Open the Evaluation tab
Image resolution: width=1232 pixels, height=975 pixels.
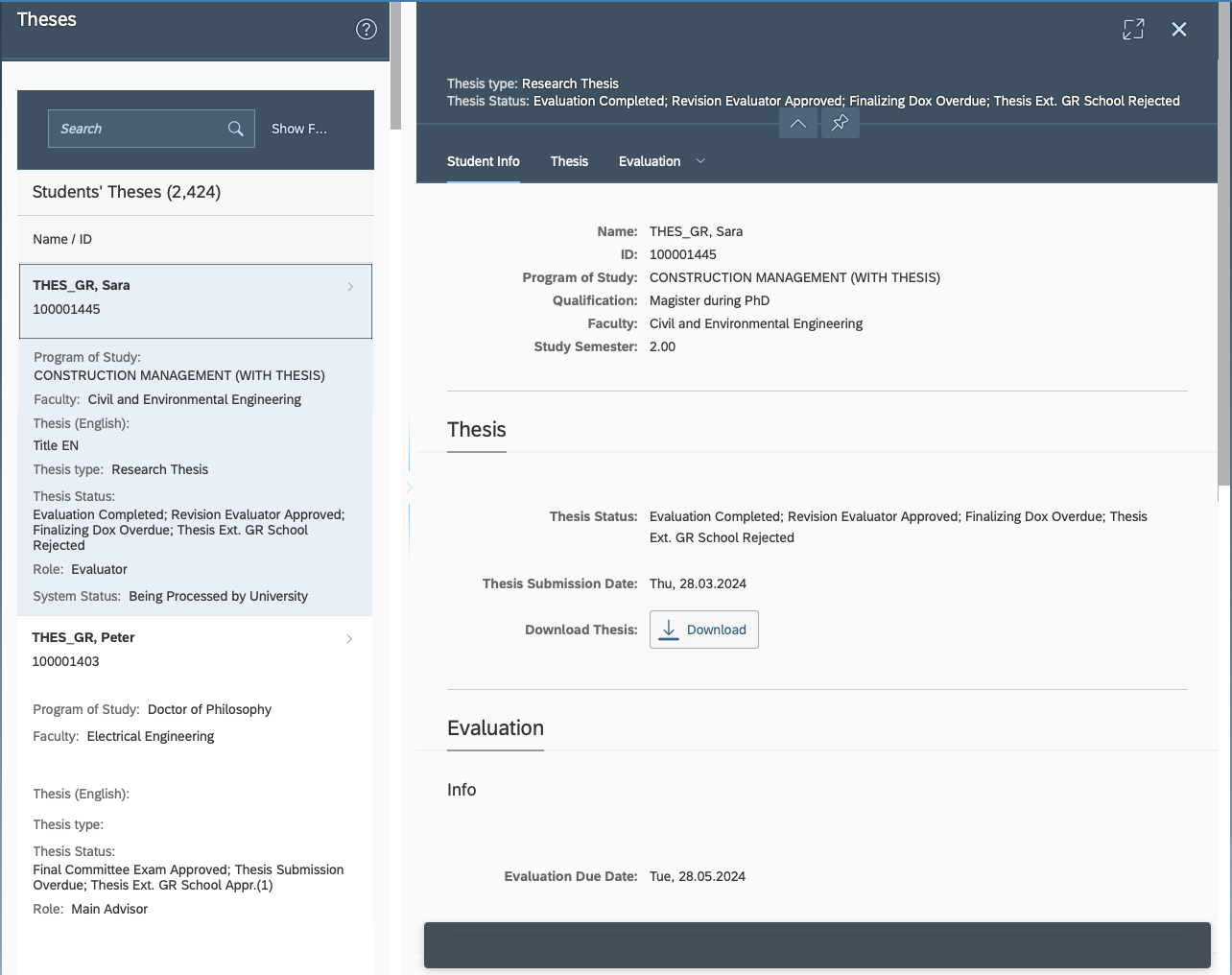click(x=650, y=161)
